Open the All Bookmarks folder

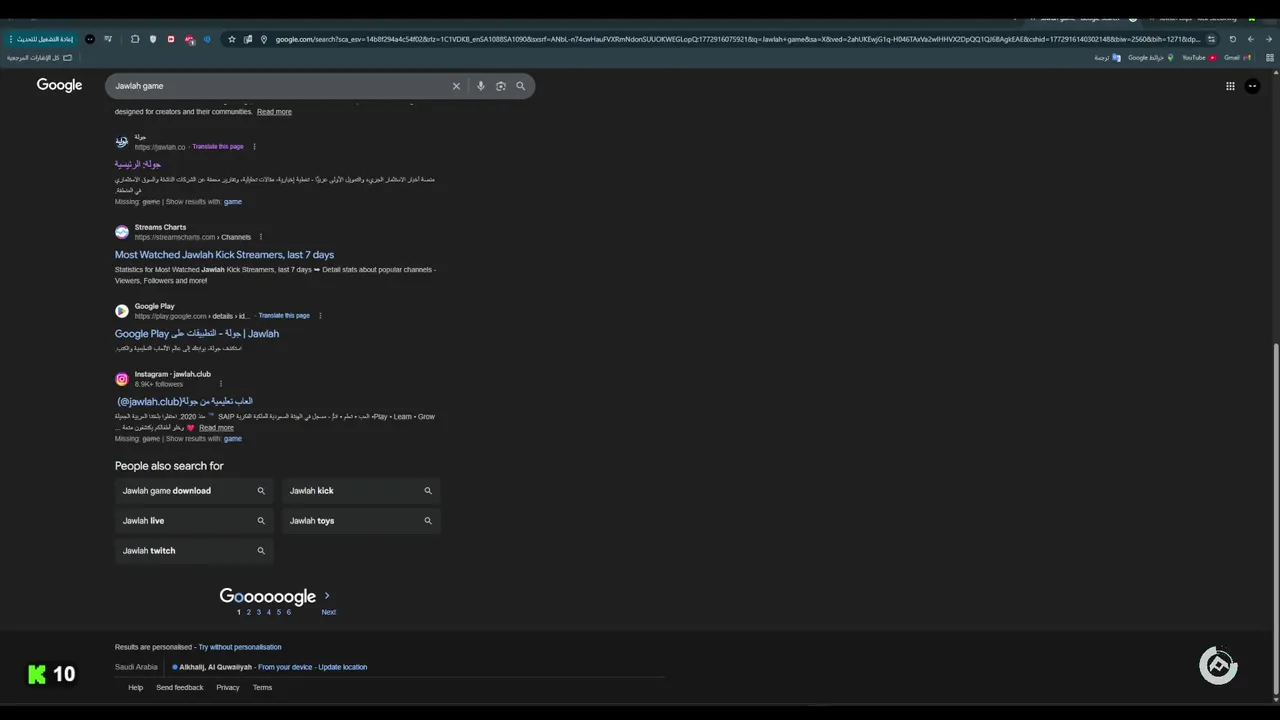click(40, 58)
